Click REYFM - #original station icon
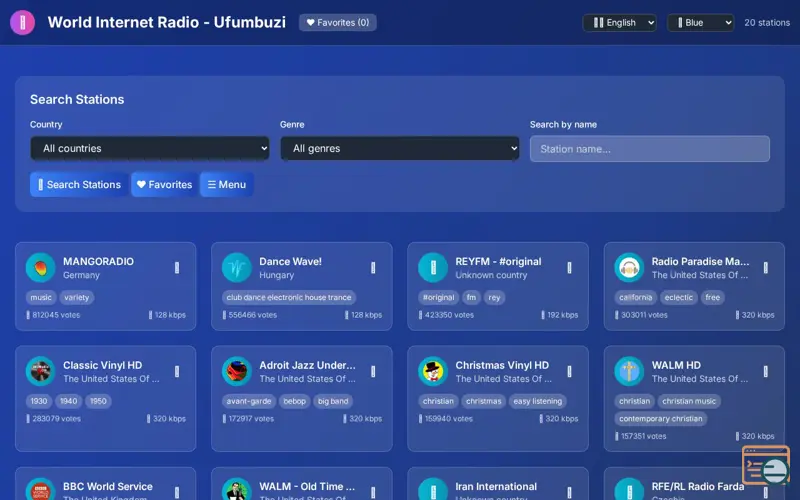800x500 pixels. 433,267
